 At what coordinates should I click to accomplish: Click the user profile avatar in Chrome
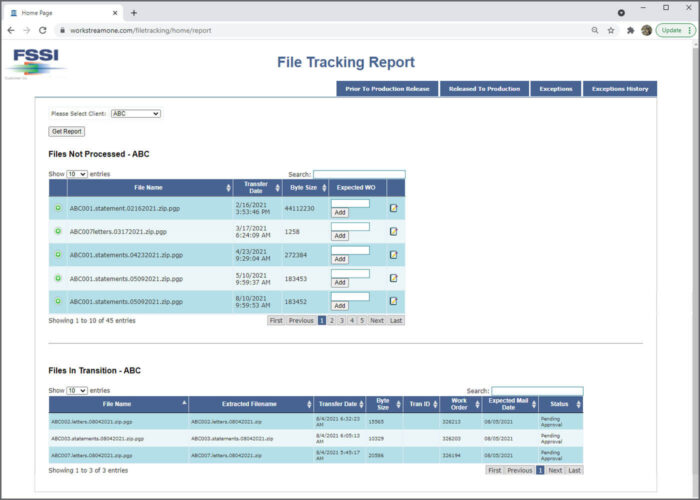point(646,30)
